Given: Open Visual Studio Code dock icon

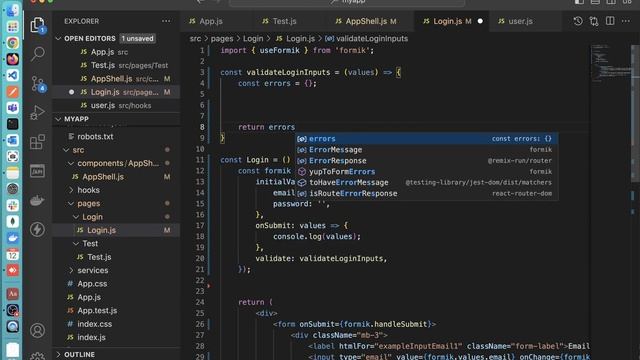Looking at the screenshot, I should (12, 75).
